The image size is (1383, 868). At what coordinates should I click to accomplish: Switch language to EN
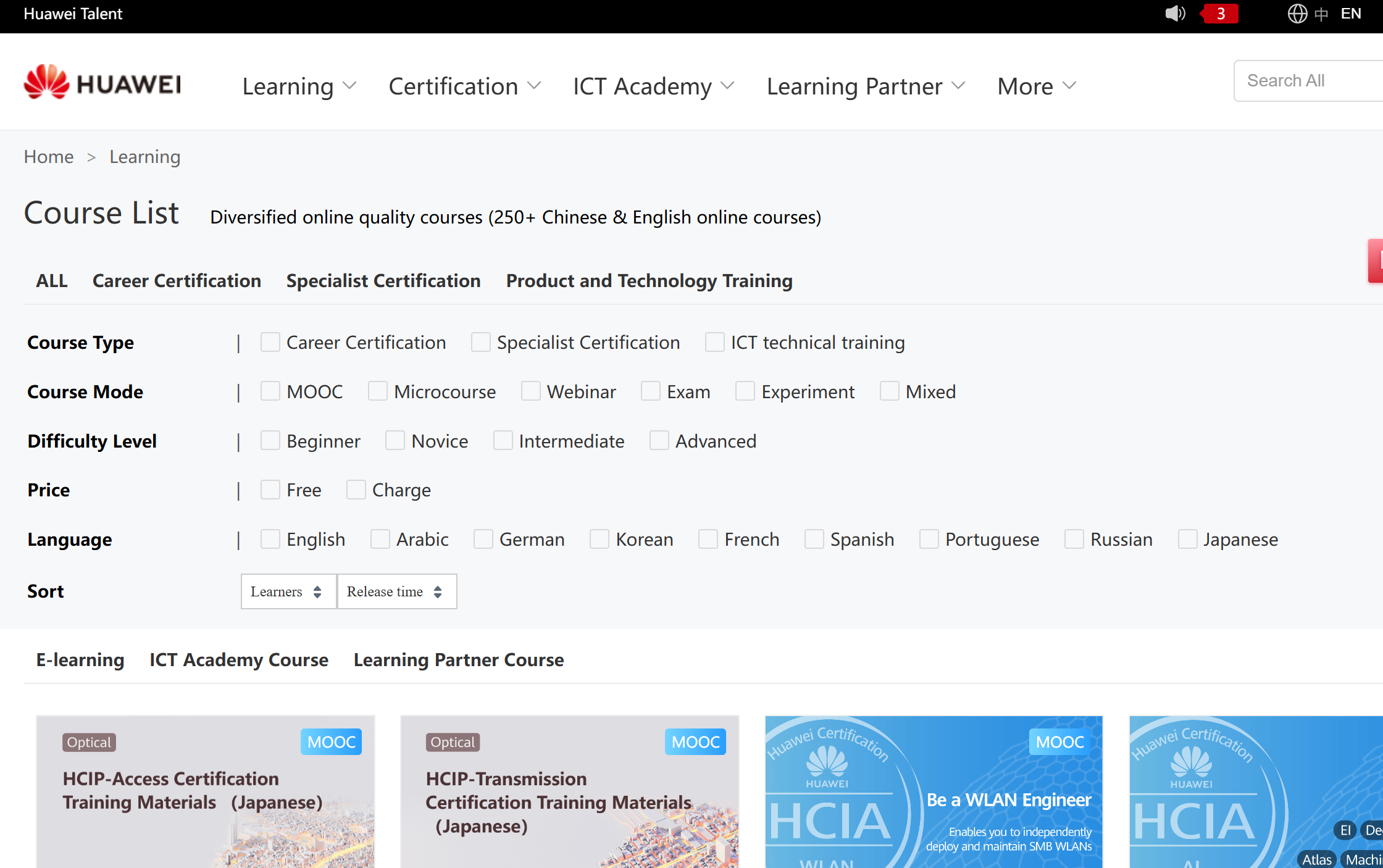(1350, 14)
